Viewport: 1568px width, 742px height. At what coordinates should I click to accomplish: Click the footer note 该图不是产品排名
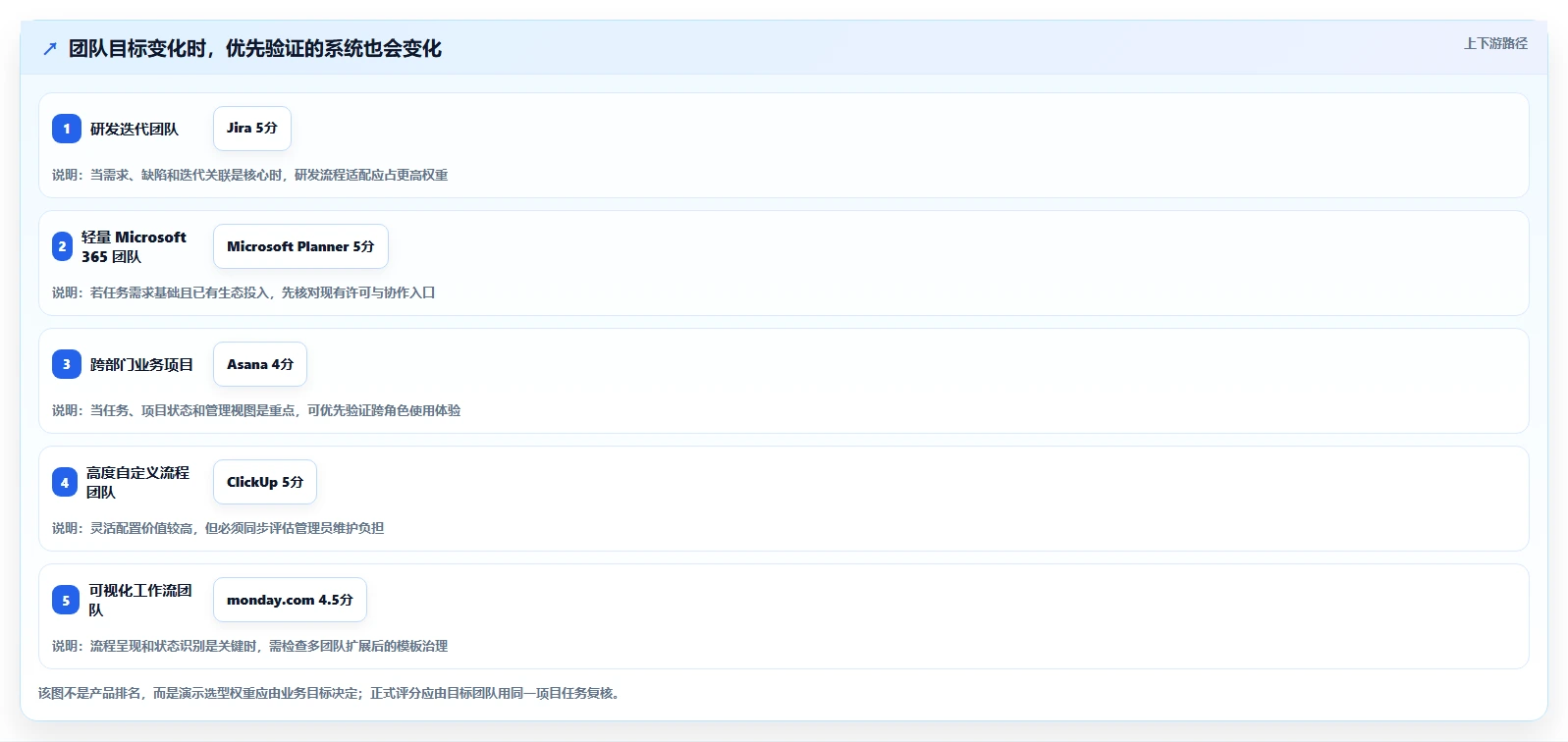click(x=329, y=693)
